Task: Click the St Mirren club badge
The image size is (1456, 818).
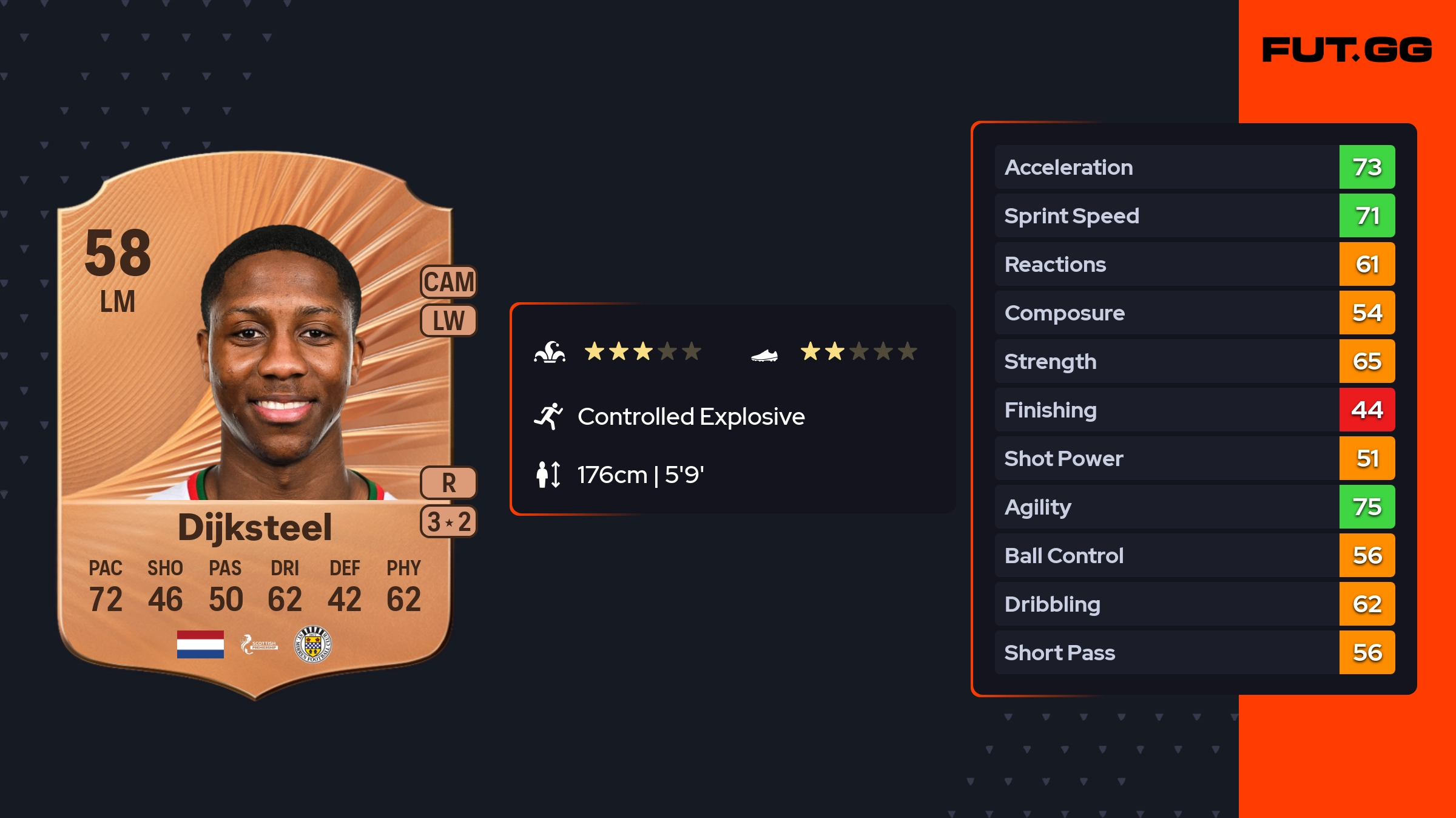Action: pyautogui.click(x=312, y=644)
